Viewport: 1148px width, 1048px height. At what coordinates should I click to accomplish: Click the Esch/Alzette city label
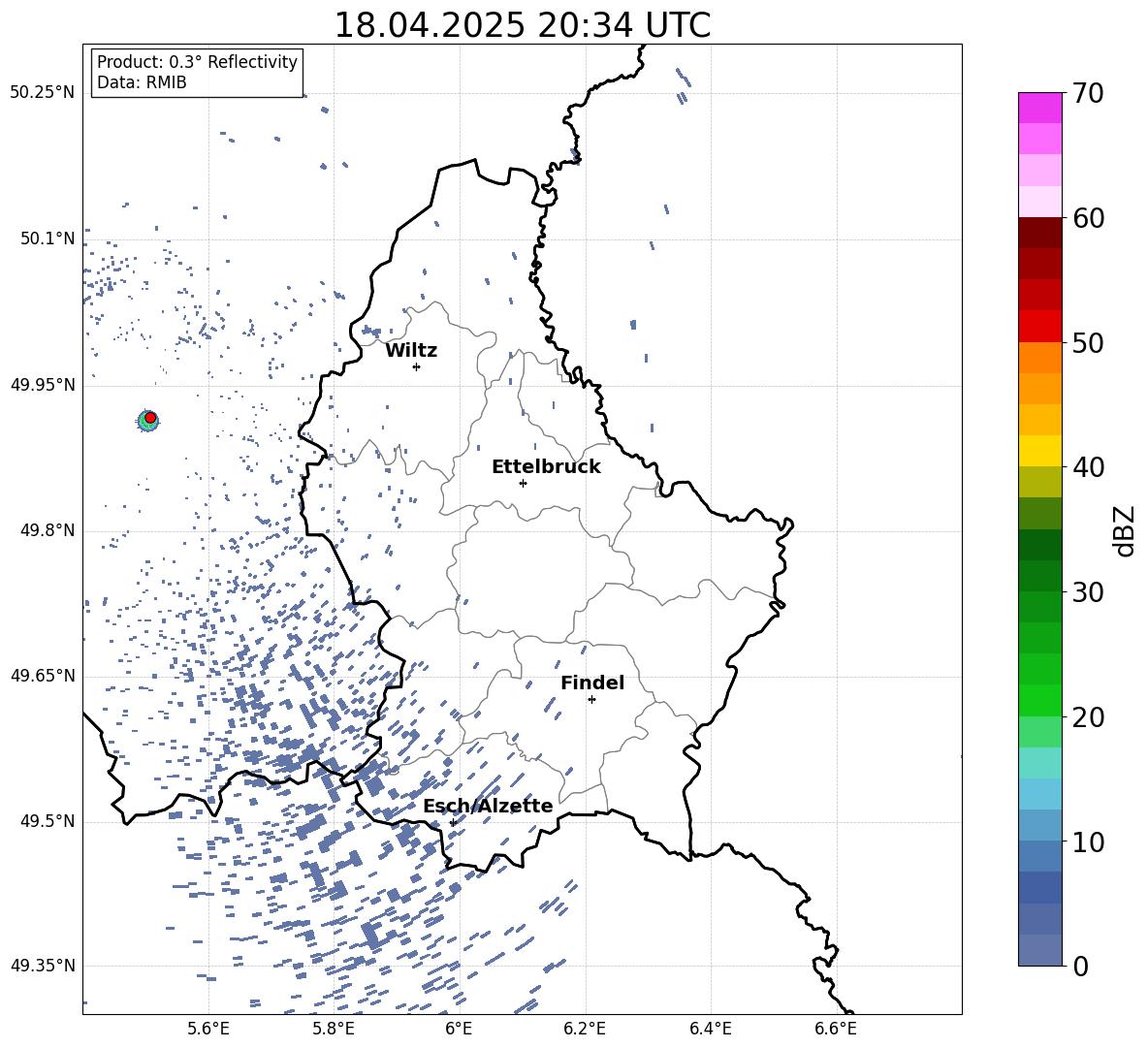pos(488,806)
